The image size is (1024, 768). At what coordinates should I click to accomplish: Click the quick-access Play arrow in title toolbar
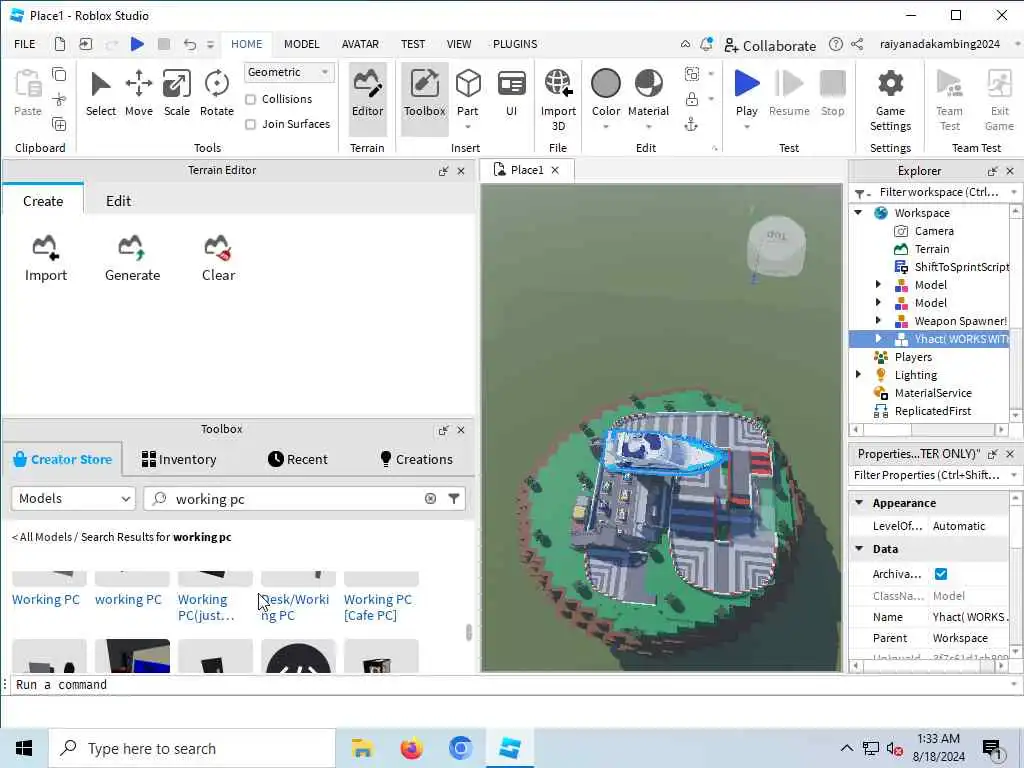tap(137, 44)
